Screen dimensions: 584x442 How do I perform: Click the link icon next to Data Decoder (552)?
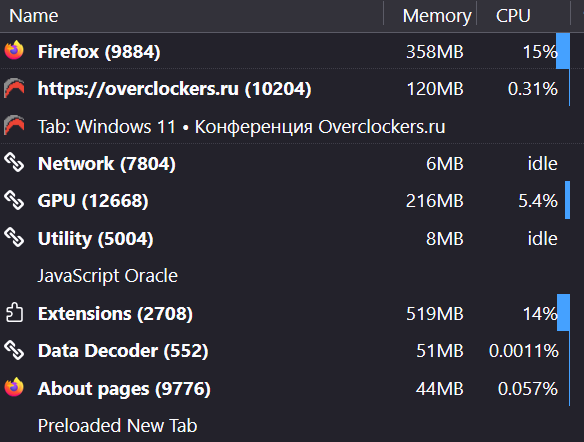click(x=14, y=350)
